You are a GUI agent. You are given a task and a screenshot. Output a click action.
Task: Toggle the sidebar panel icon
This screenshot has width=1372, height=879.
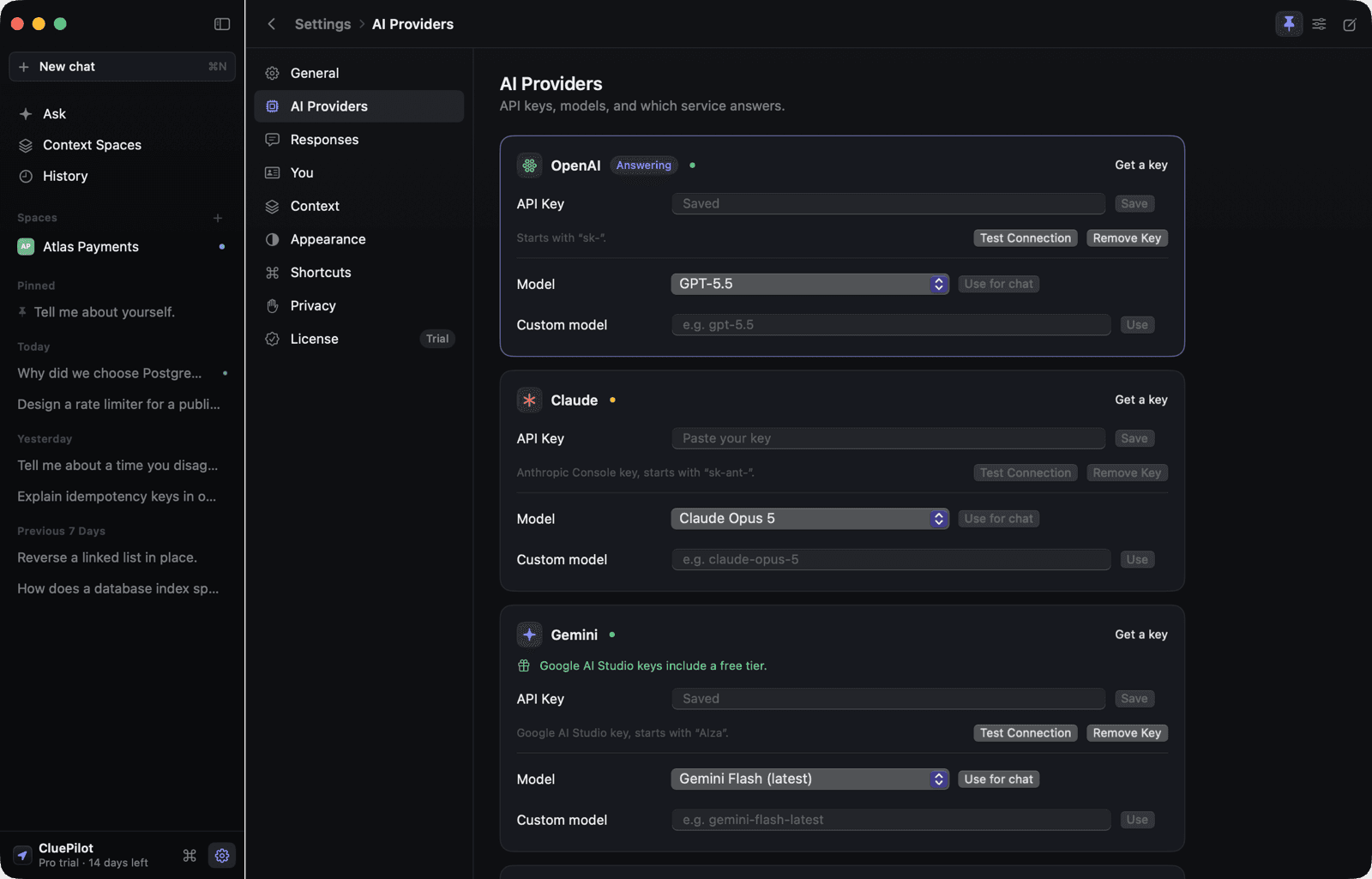[x=222, y=24]
